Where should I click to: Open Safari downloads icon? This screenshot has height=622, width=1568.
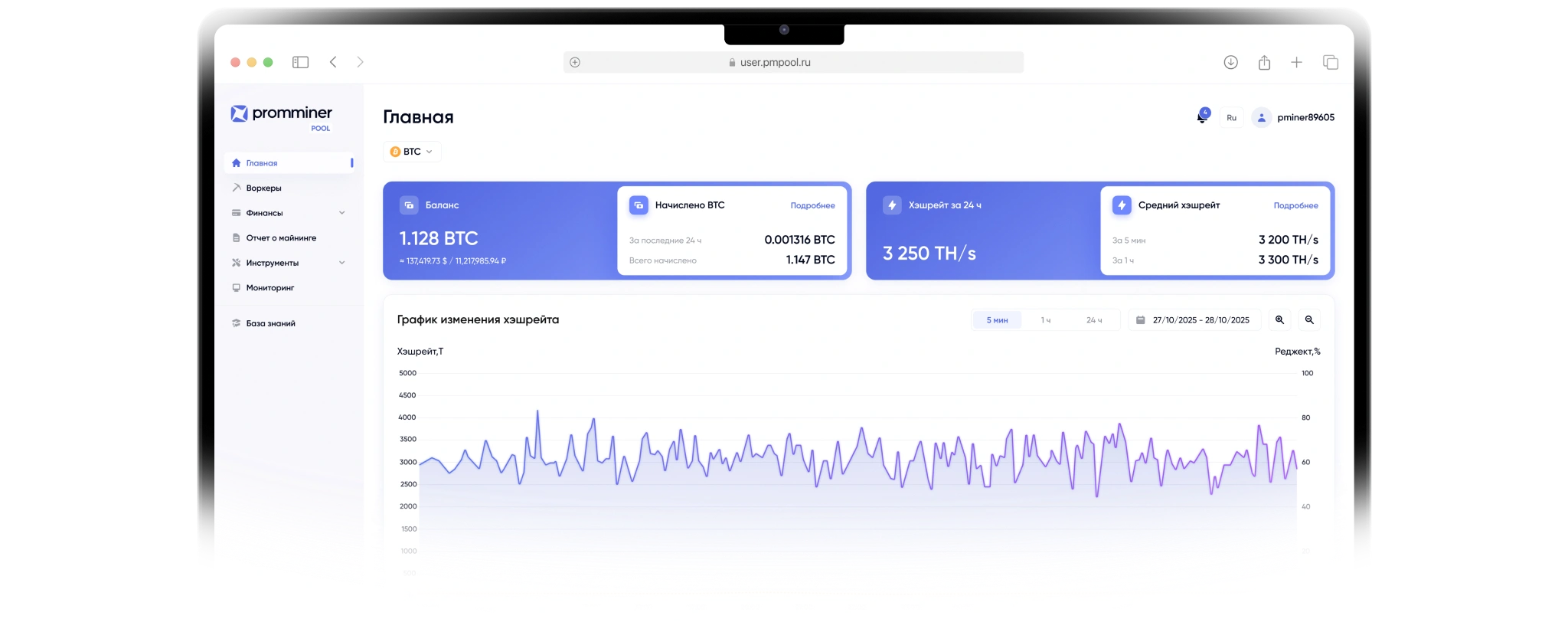pos(1230,63)
